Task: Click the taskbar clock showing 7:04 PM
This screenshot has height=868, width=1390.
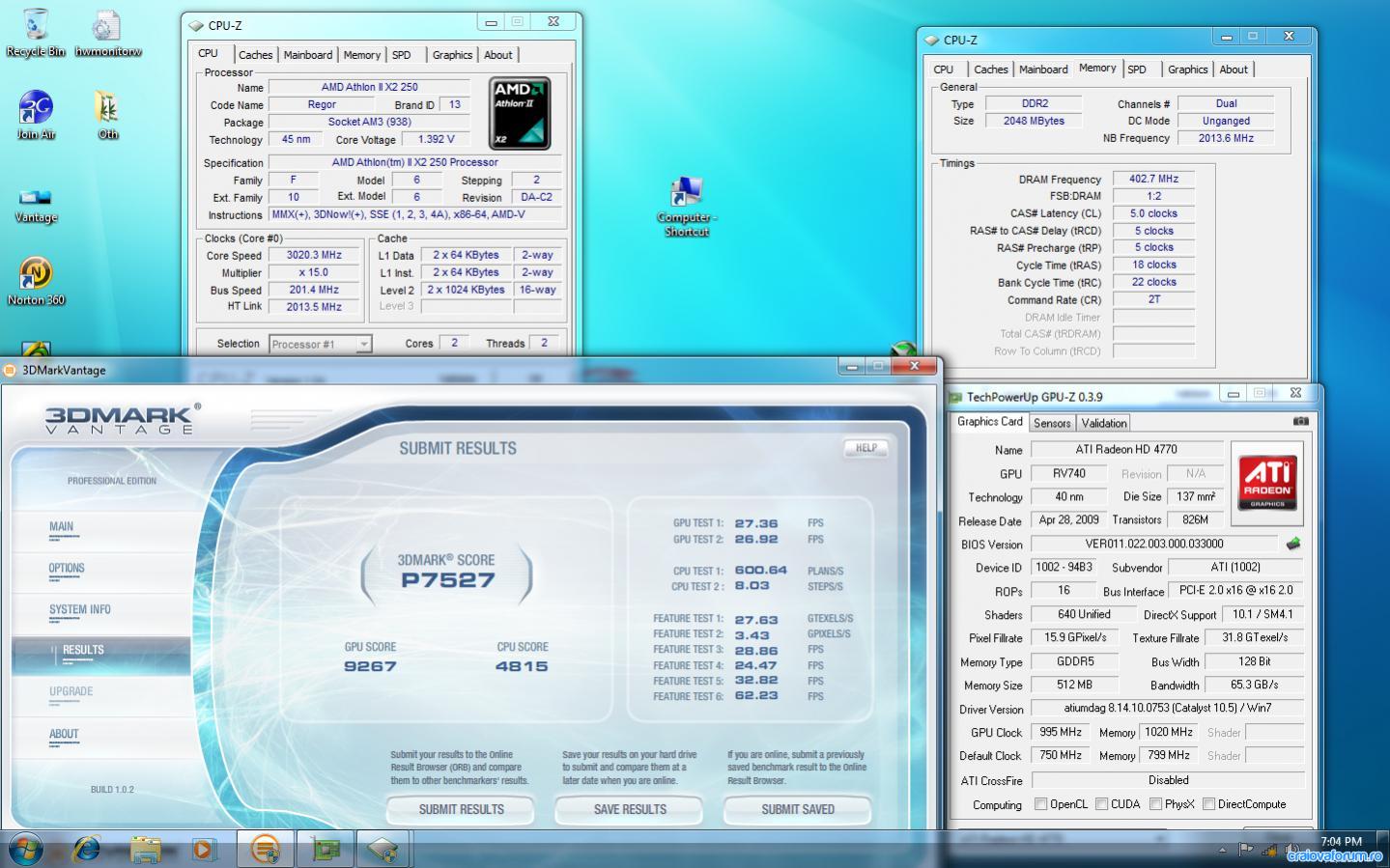Action: click(1341, 842)
